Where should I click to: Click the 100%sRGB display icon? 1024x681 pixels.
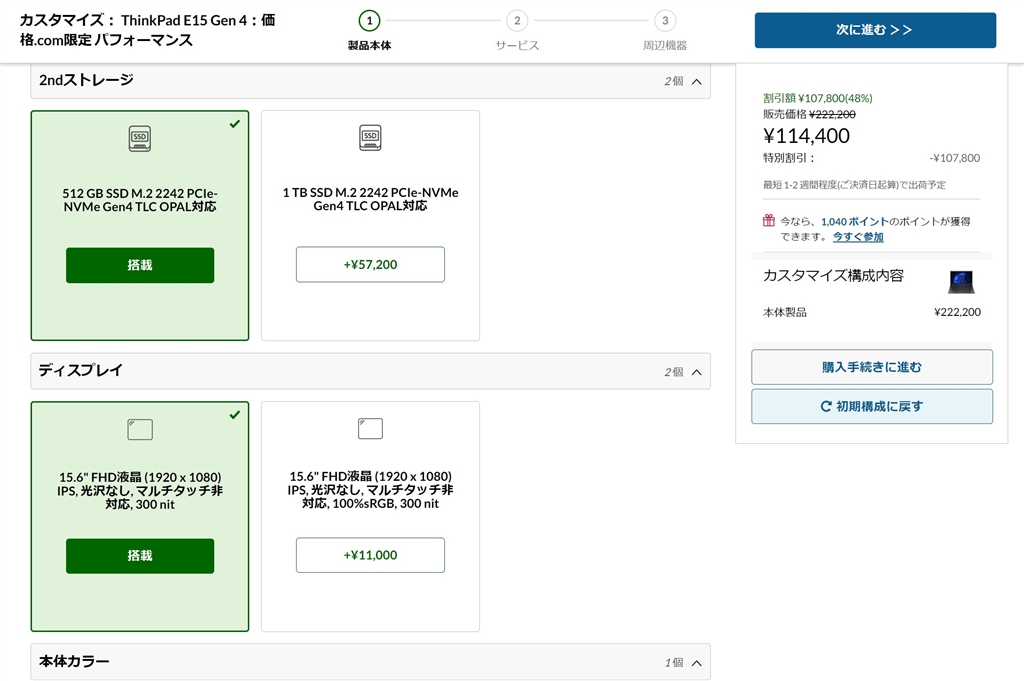[x=370, y=429]
